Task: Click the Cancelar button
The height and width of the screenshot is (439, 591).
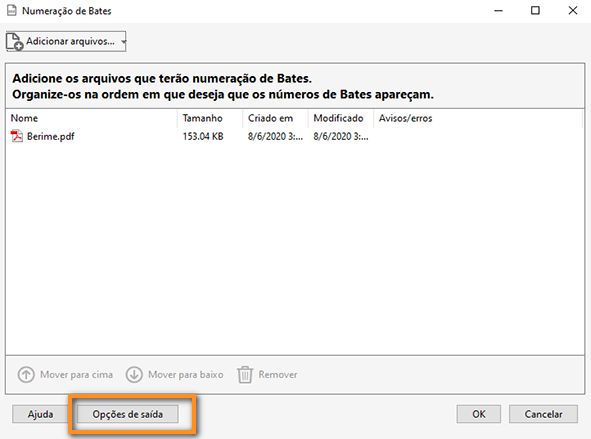Action: click(x=543, y=414)
